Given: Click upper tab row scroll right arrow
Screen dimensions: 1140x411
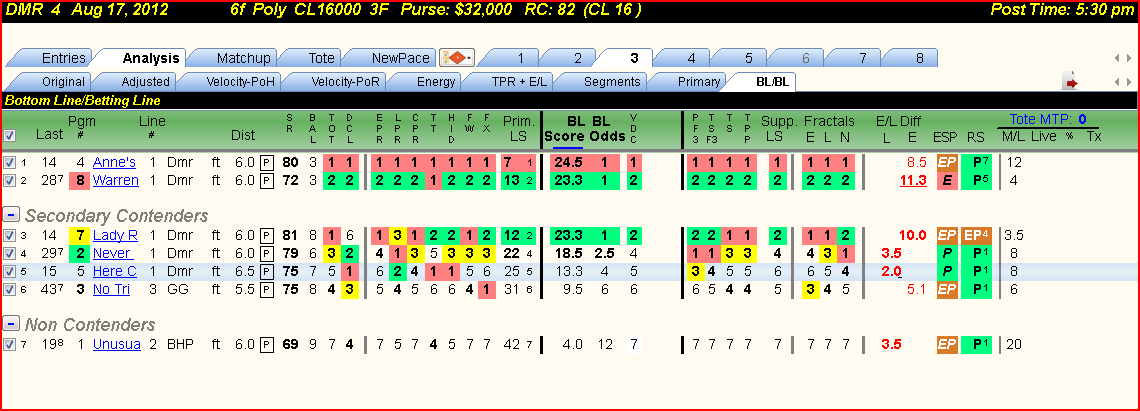Looking at the screenshot, I should 1129,58.
